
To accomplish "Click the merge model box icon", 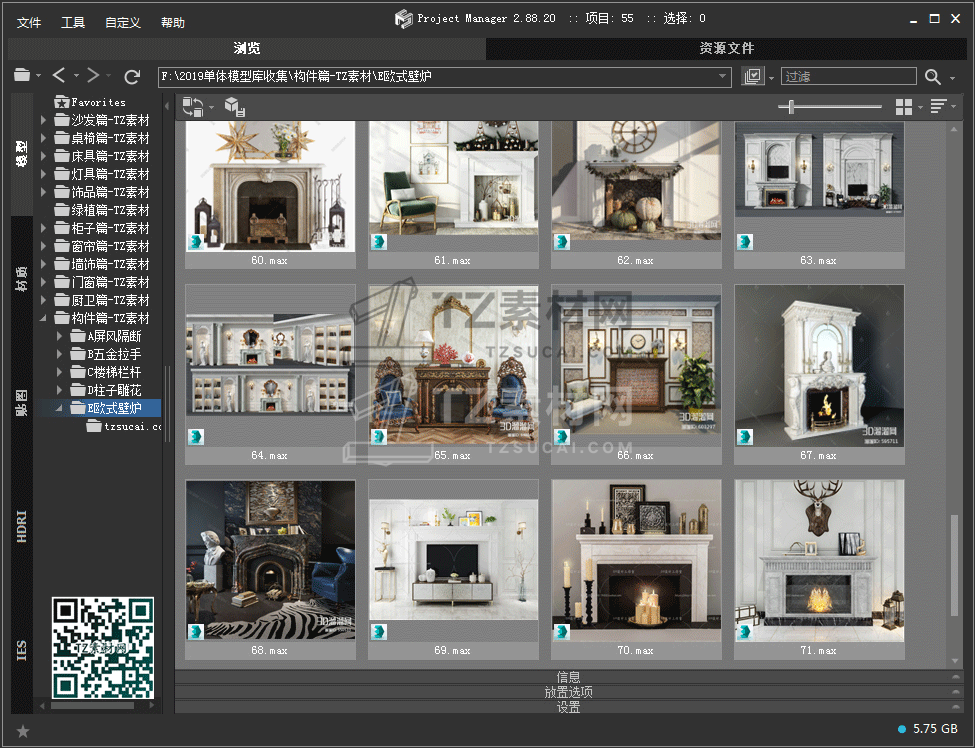I will pos(234,107).
